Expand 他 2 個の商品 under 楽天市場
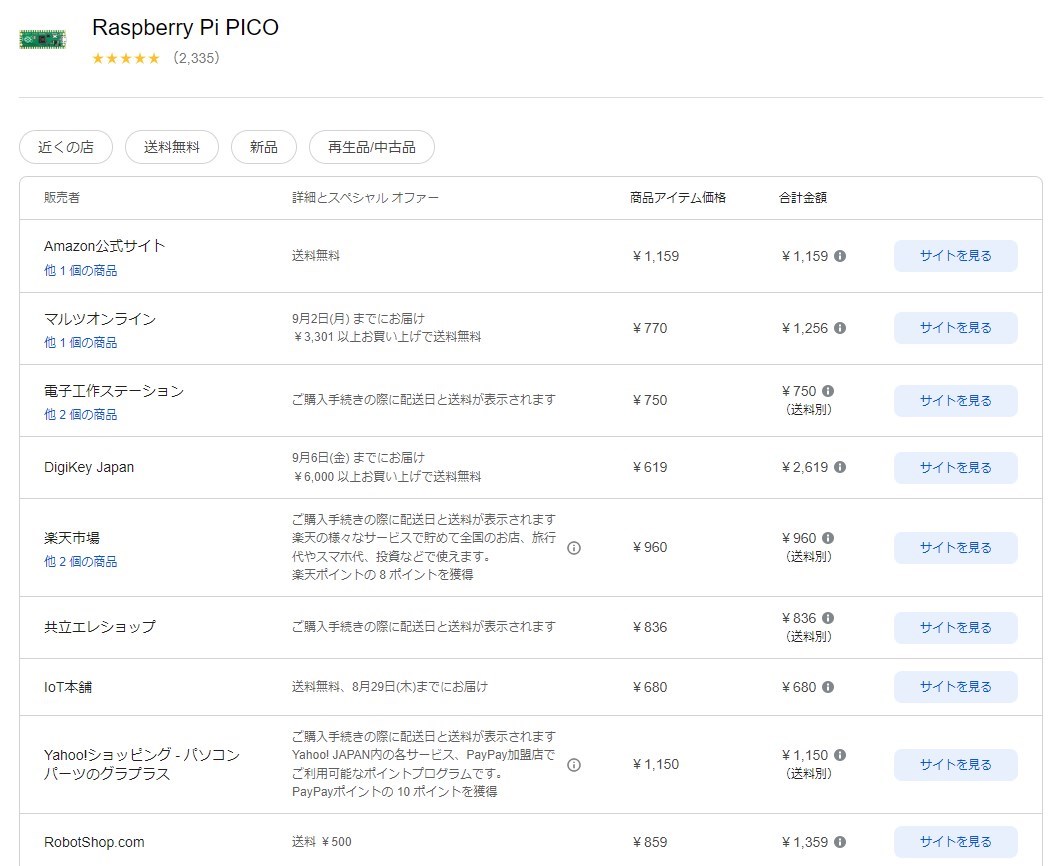Viewport: 1064px width, 866px height. 81,561
